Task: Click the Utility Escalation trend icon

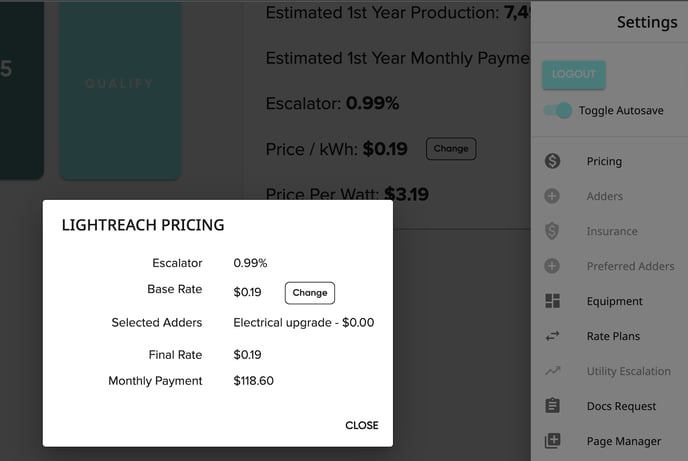Action: point(552,371)
